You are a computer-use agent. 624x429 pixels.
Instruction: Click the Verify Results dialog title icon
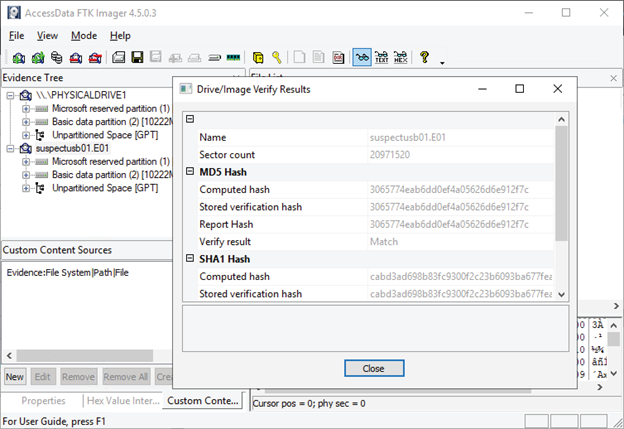pyautogui.click(x=185, y=89)
